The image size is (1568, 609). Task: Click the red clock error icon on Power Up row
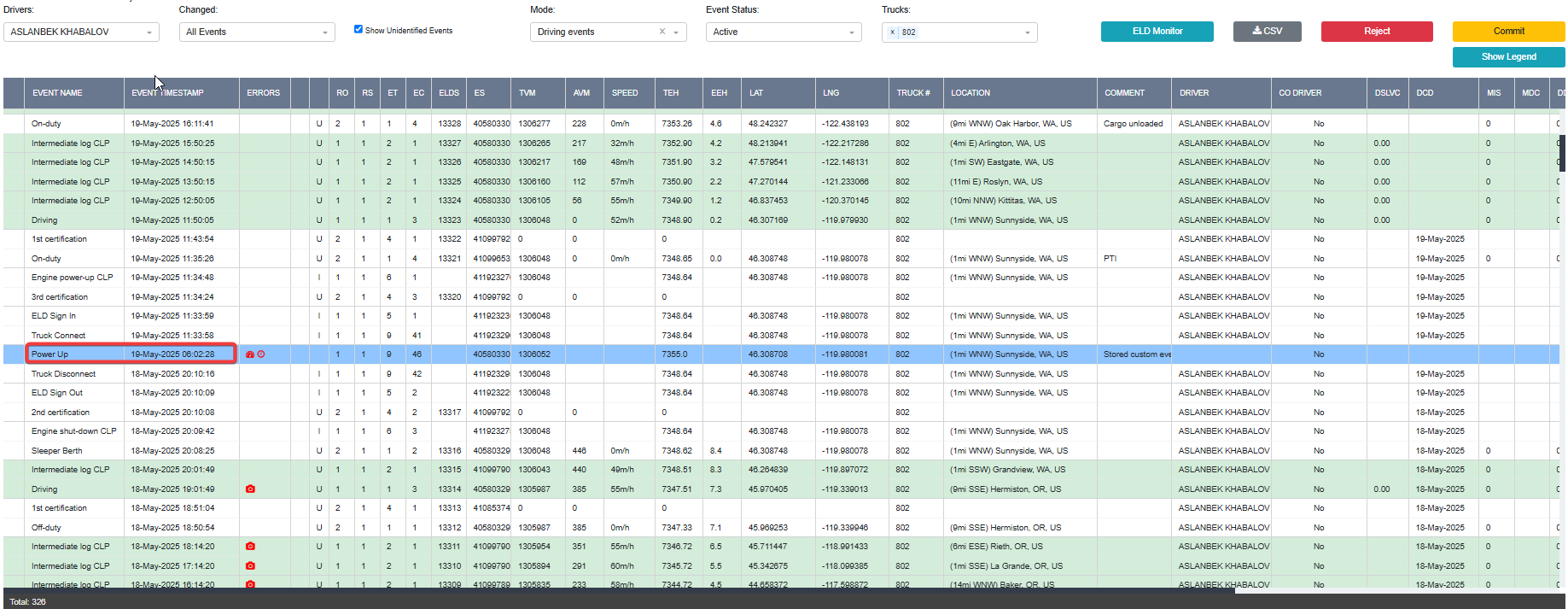tap(261, 354)
